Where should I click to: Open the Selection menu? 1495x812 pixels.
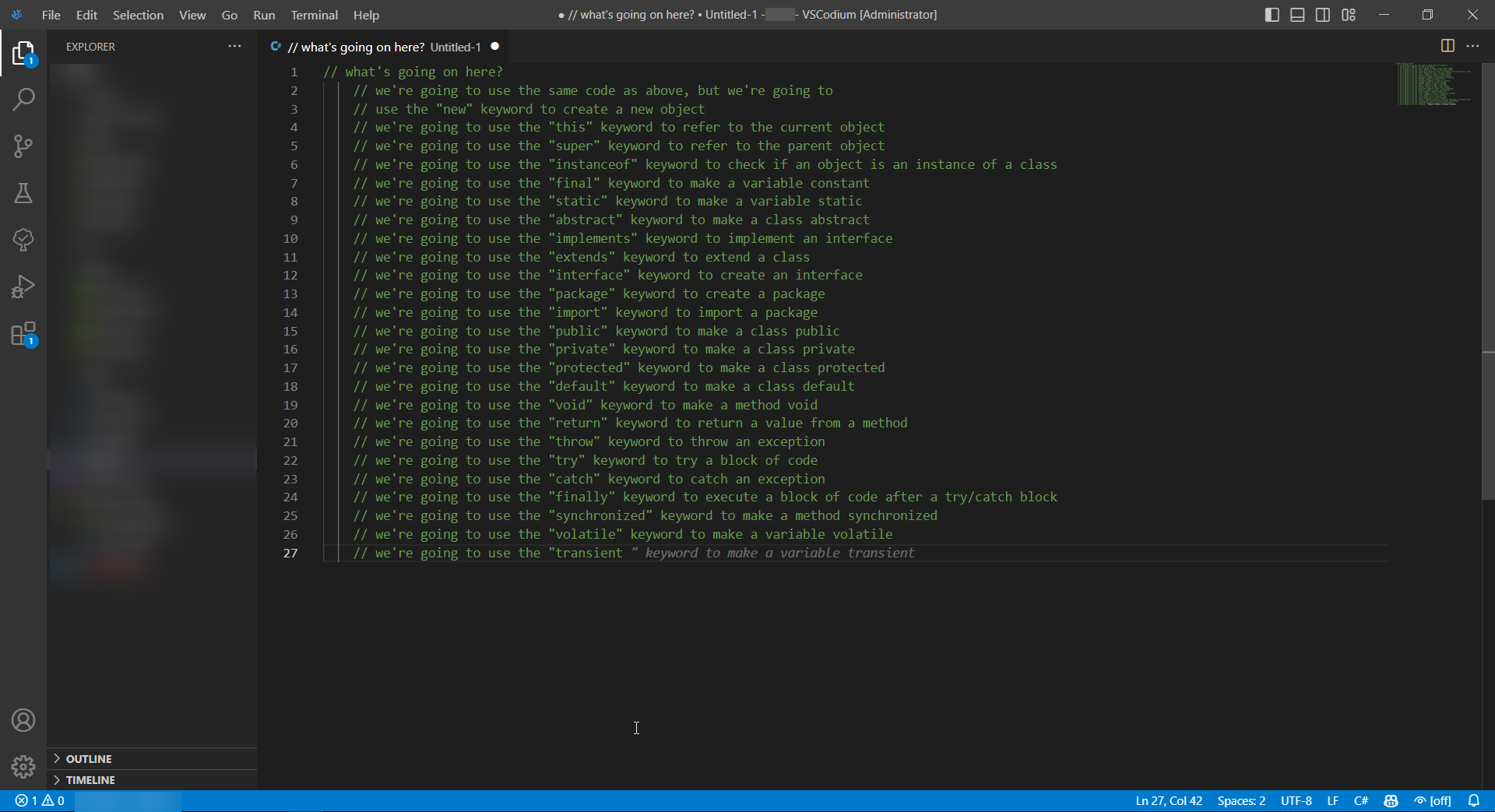[138, 15]
